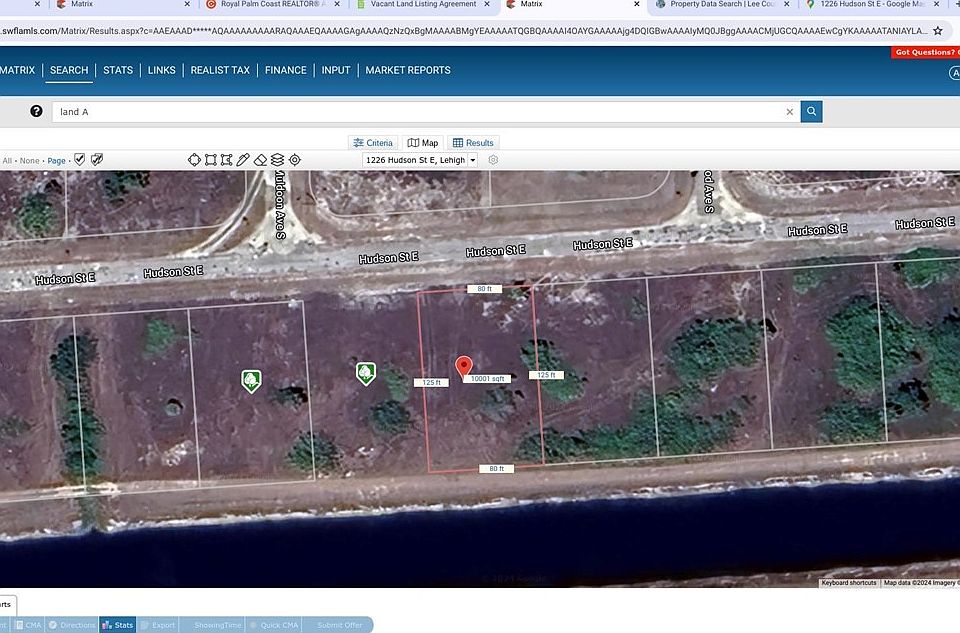Click the Export button in bottom bar

(158, 625)
